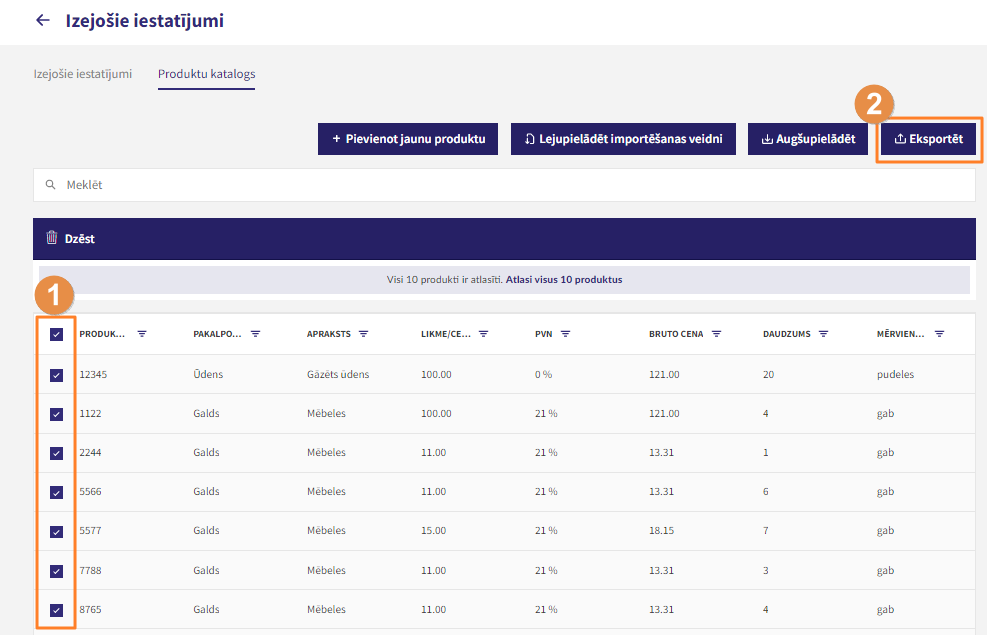The width and height of the screenshot is (987, 635).
Task: Go back using the arrow icon
Action: [x=42, y=20]
